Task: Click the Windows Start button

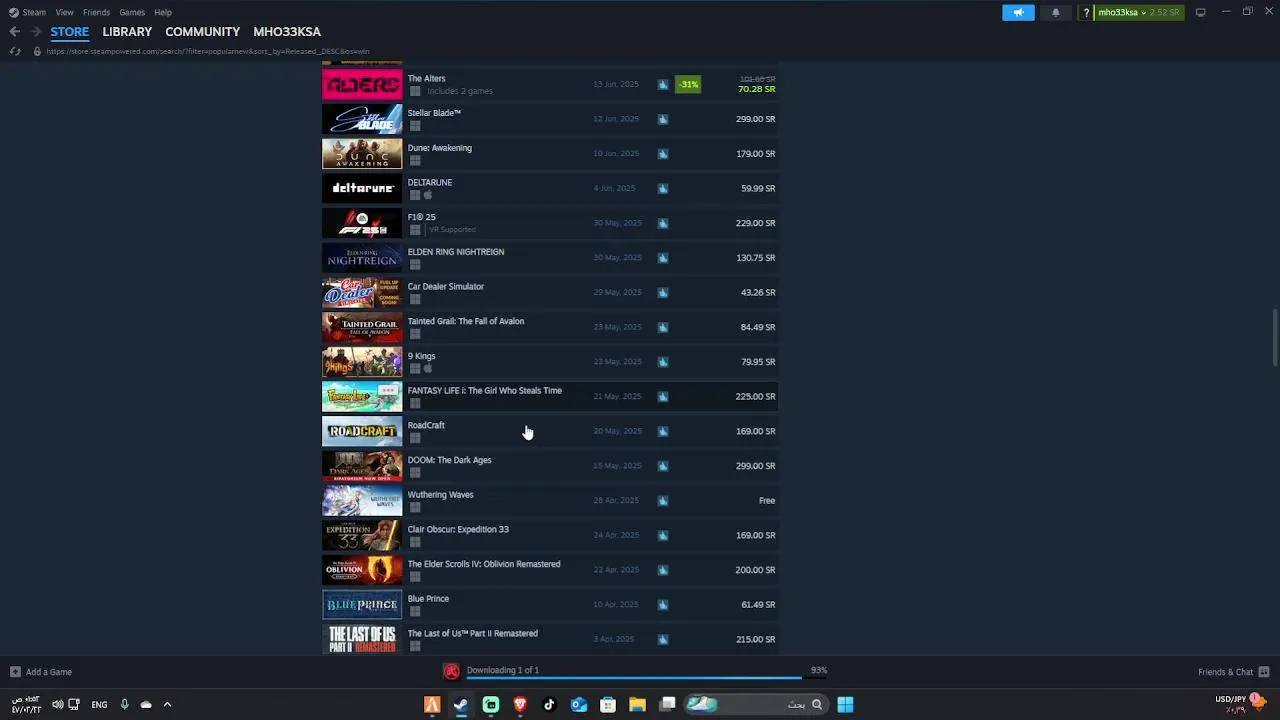Action: [x=845, y=704]
